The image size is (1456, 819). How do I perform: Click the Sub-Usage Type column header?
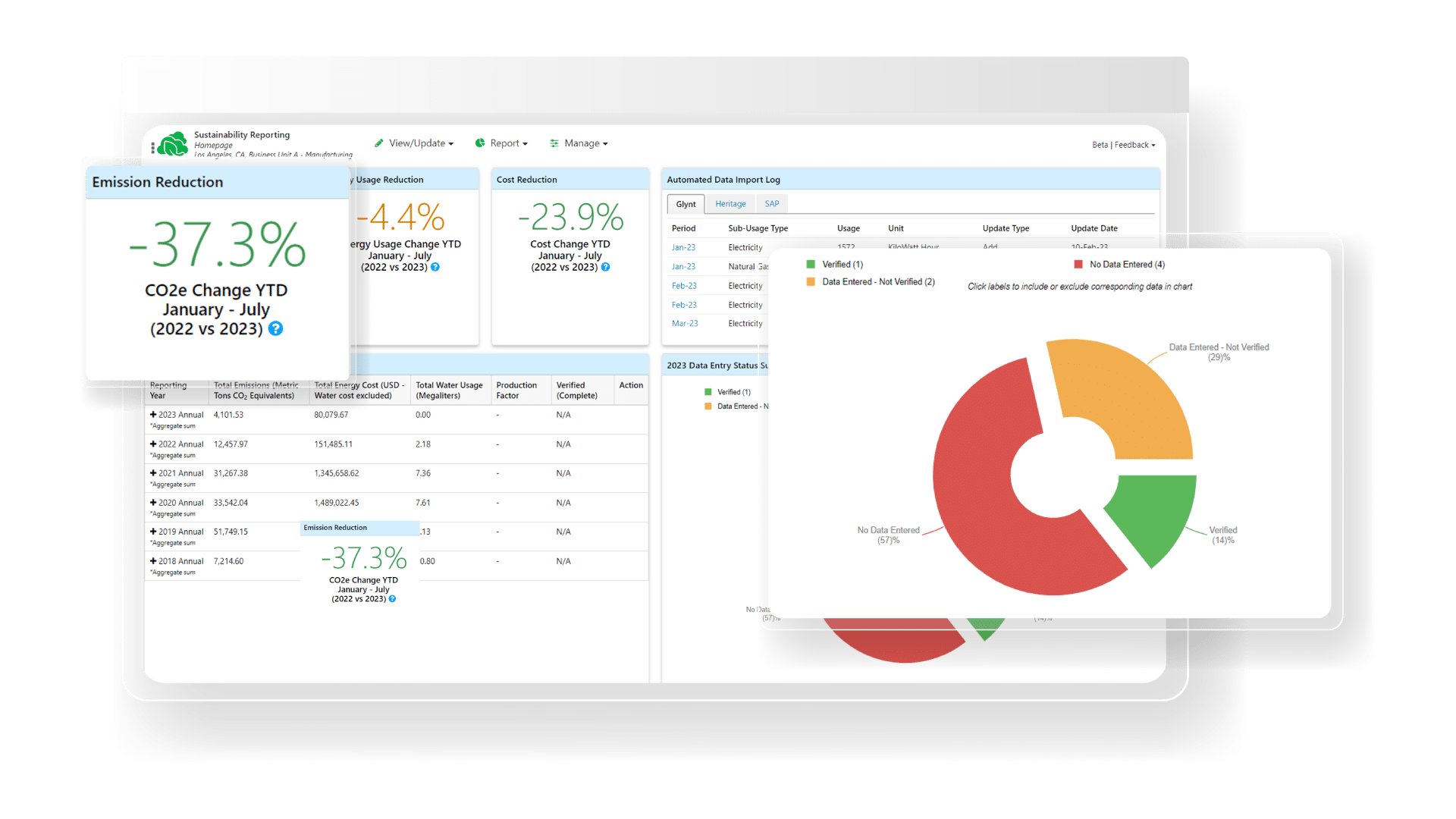point(758,228)
